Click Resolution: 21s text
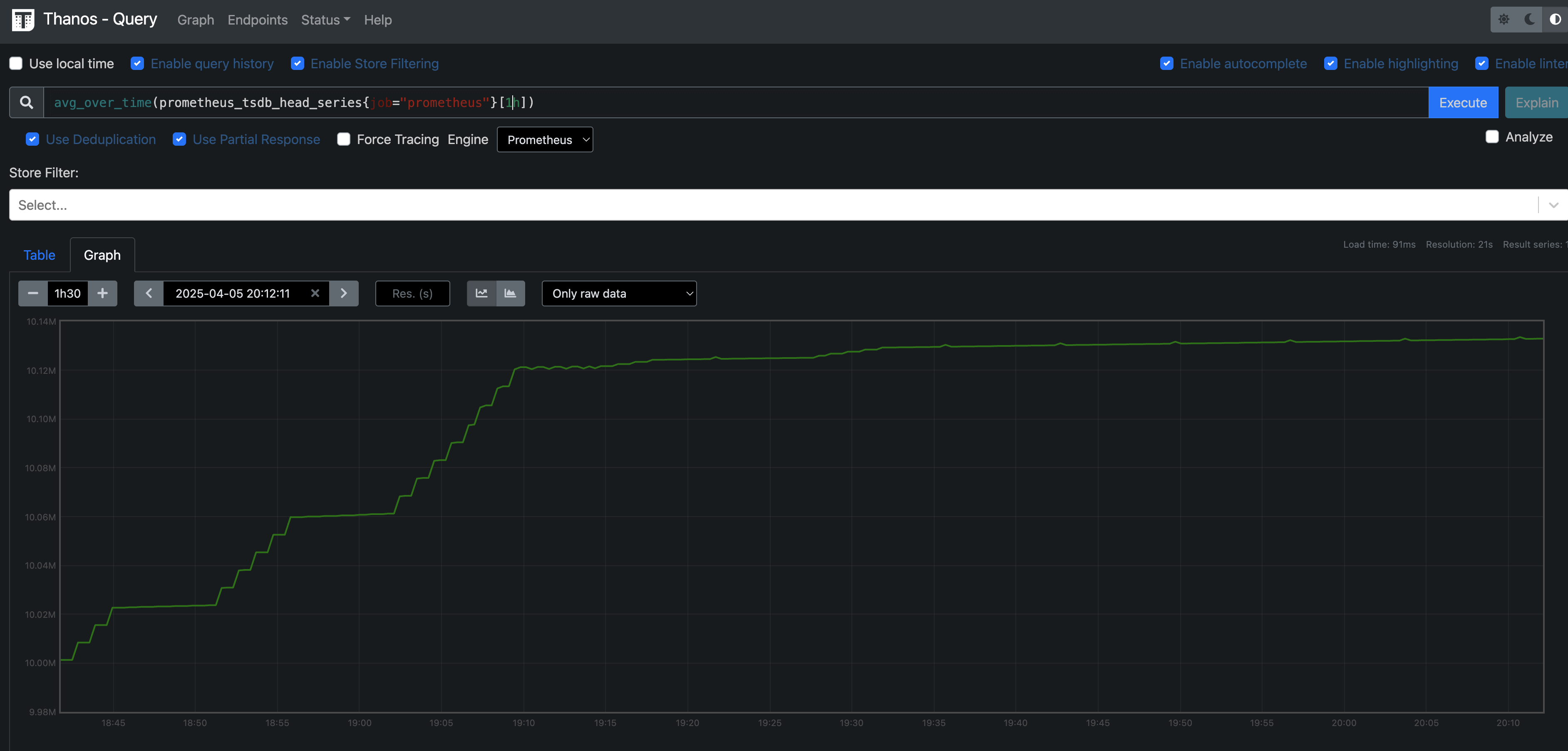 point(1459,244)
